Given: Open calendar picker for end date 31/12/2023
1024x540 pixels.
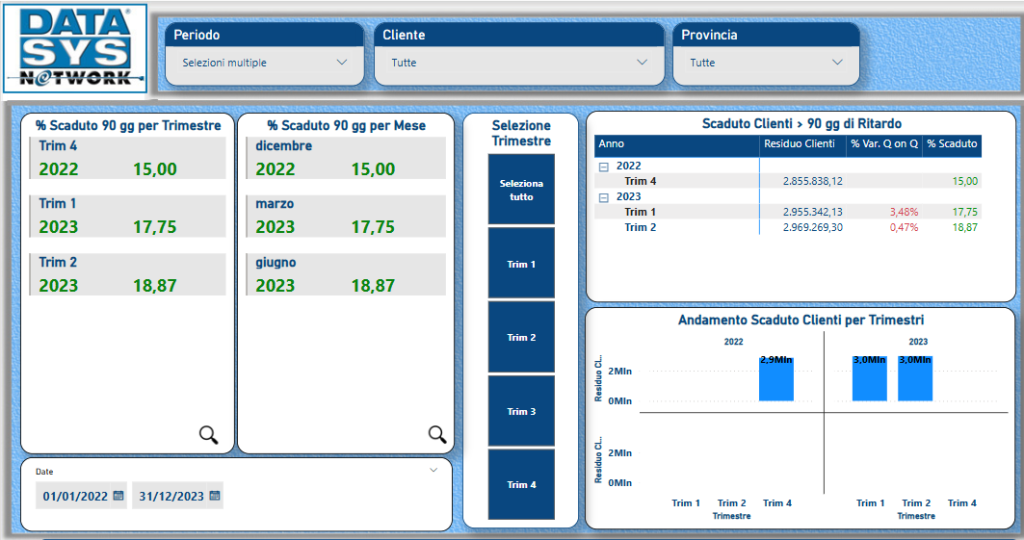Looking at the screenshot, I should pyautogui.click(x=215, y=495).
